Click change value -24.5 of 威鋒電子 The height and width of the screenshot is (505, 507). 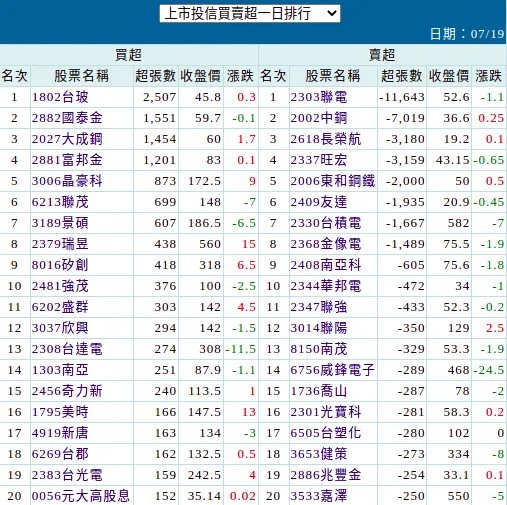pos(489,370)
